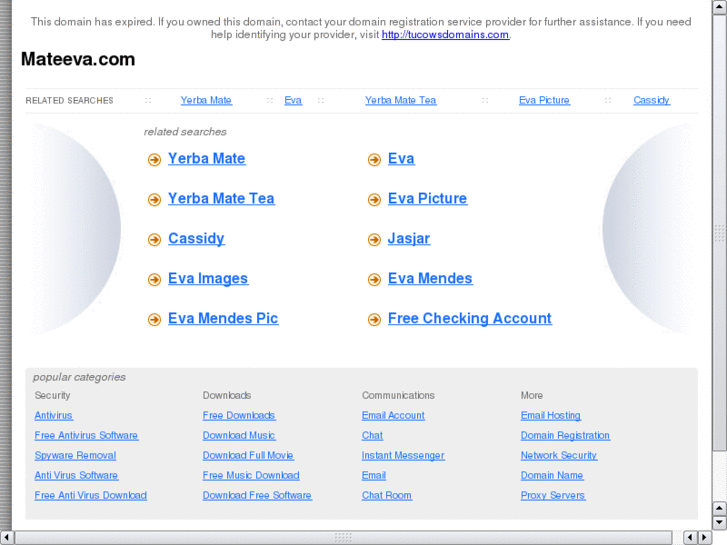727x545 pixels.
Task: Open the Domain Name link
Action: coord(552,475)
